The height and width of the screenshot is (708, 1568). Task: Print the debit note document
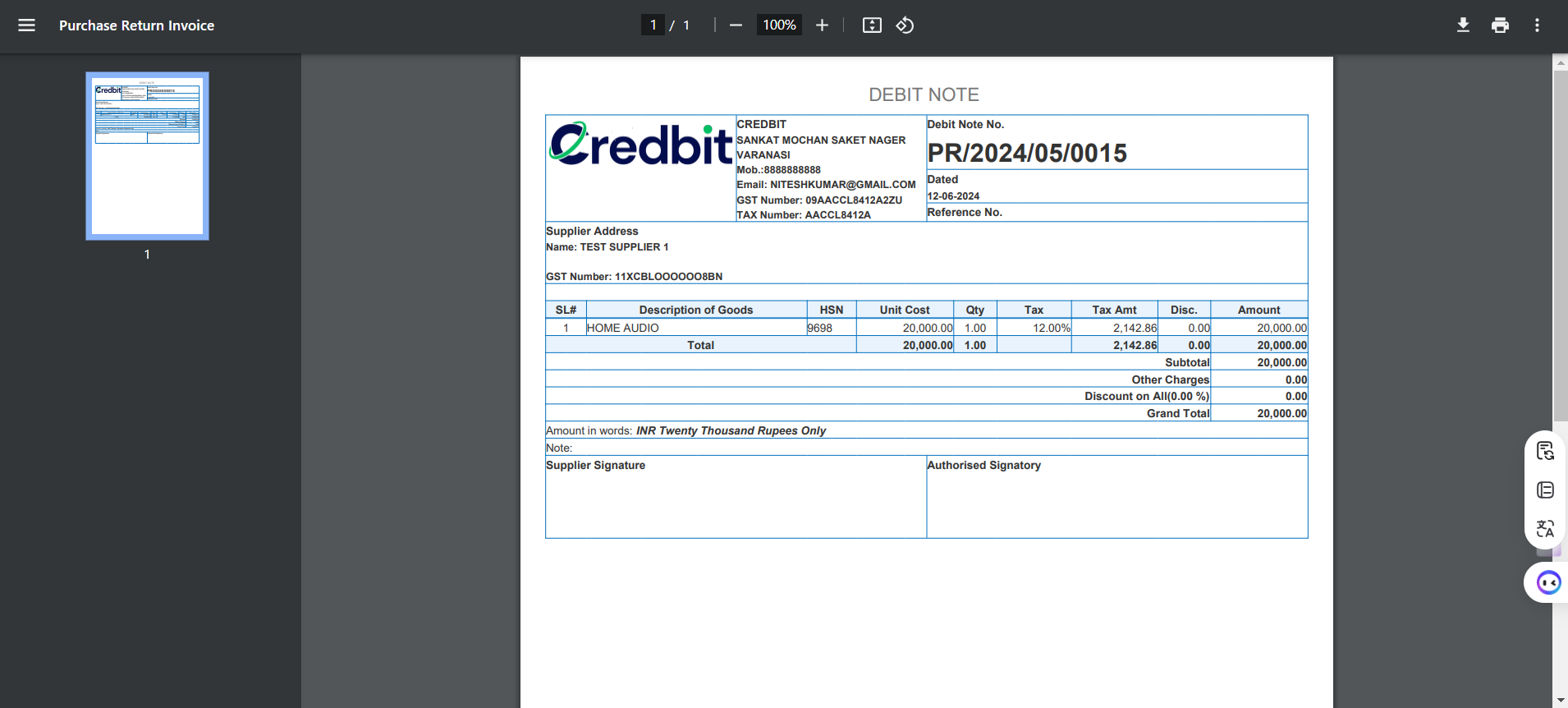pyautogui.click(x=1500, y=25)
